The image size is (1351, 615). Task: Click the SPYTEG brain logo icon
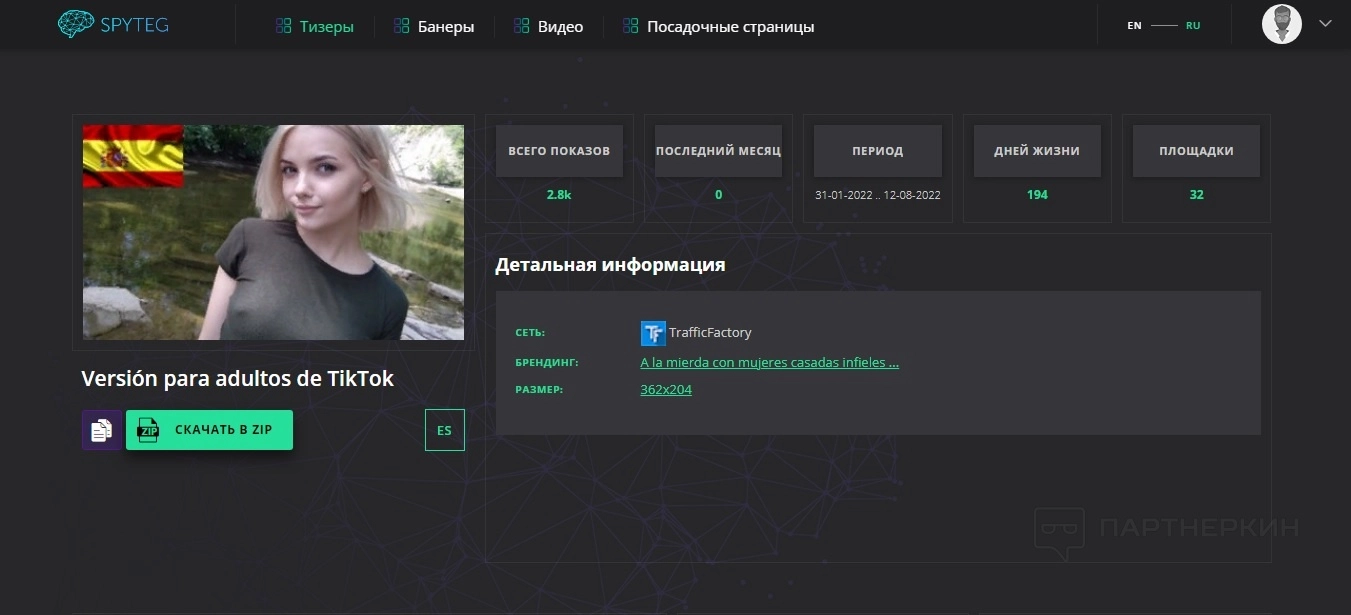[76, 24]
